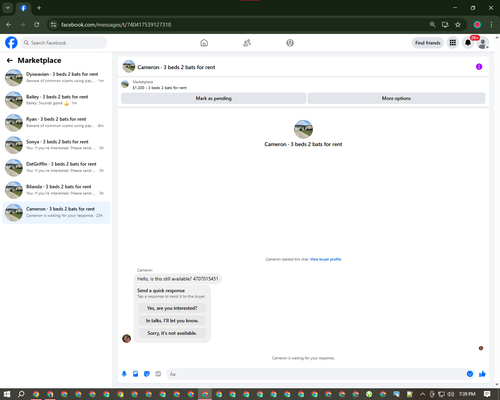This screenshot has height=400, width=500.
Task: Click the large Cameron listing thumbnail
Action: (303, 129)
